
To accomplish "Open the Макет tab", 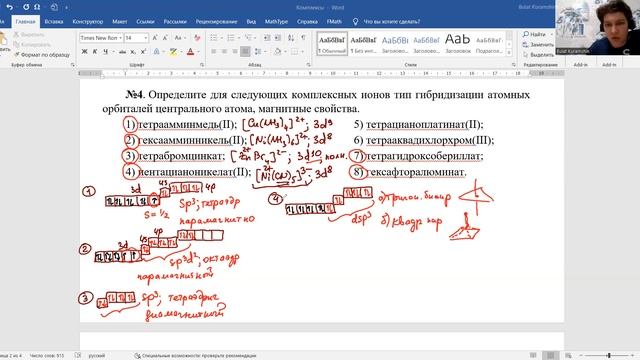I will click(x=120, y=22).
